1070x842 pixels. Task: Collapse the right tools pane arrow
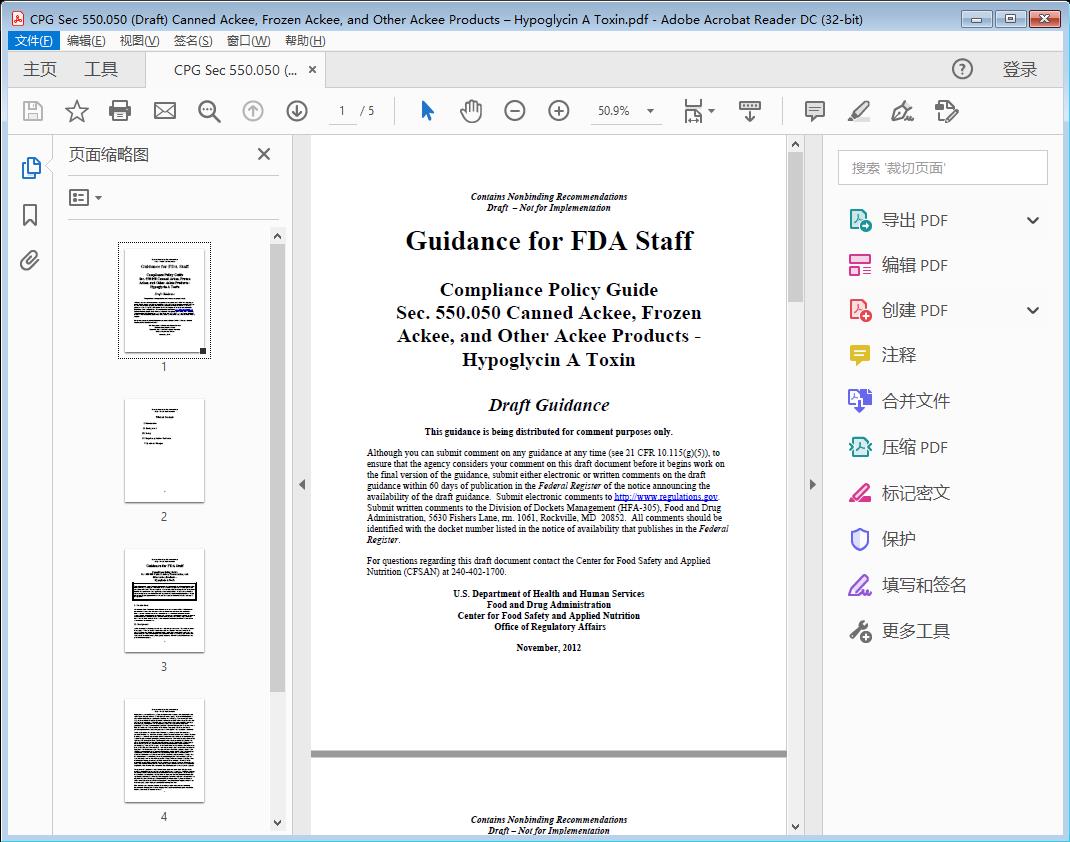tap(812, 485)
